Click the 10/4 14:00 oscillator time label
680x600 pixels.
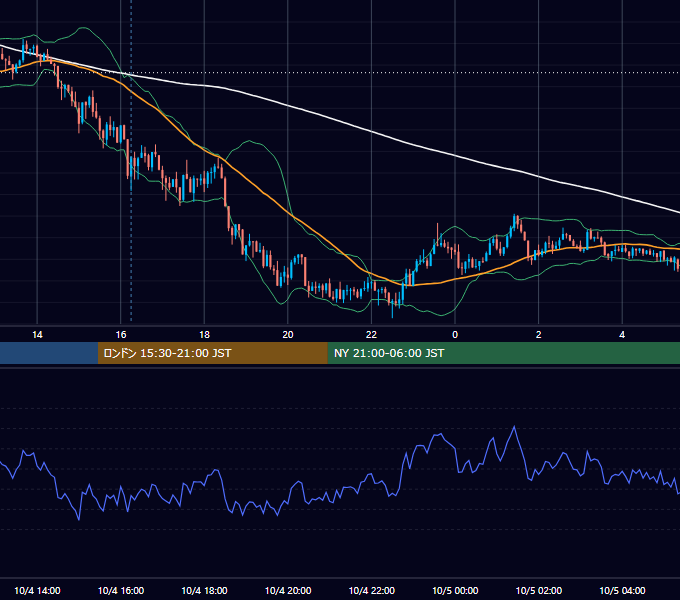pos(37,590)
